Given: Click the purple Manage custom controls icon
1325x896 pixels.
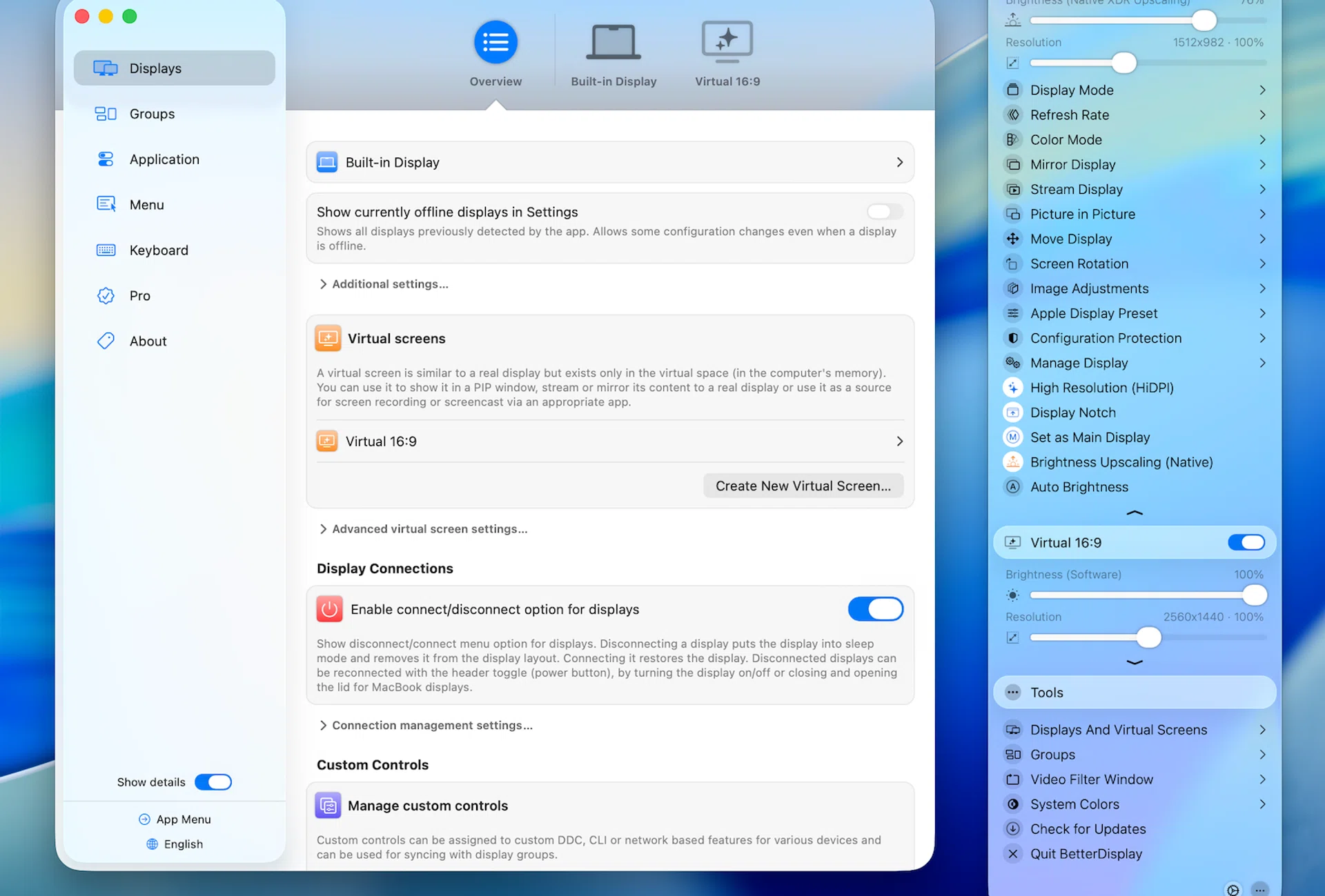Looking at the screenshot, I should [328, 806].
